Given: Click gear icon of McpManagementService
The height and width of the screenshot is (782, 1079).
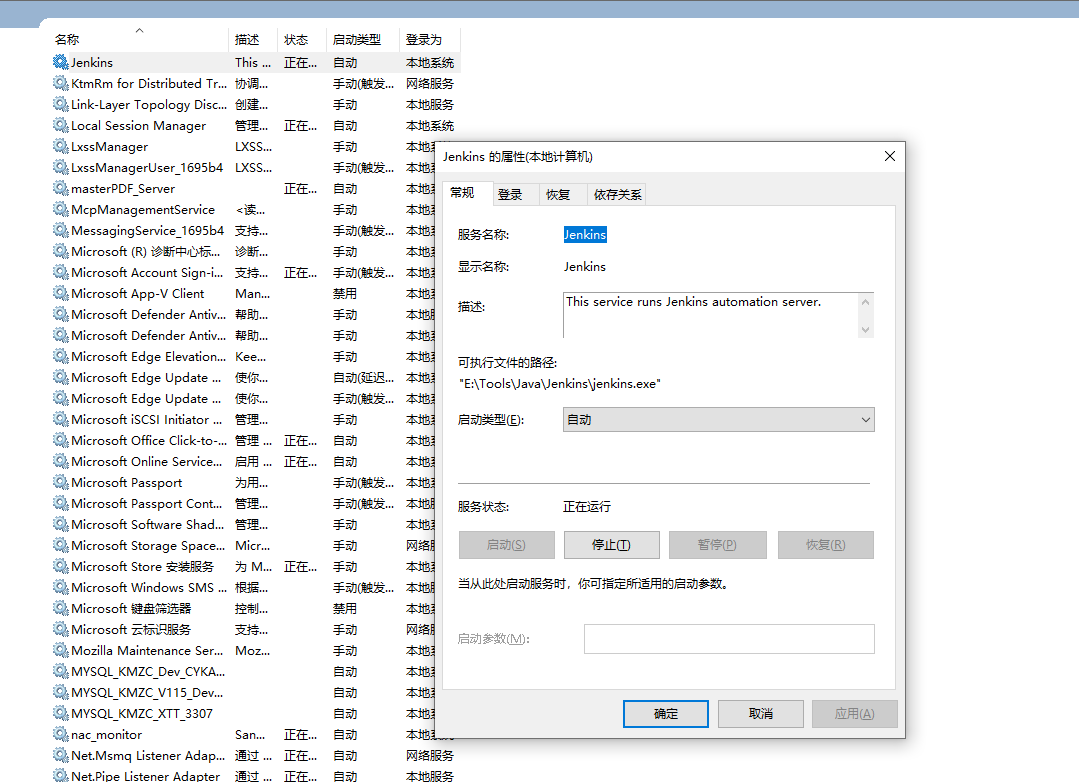Looking at the screenshot, I should pyautogui.click(x=61, y=209).
